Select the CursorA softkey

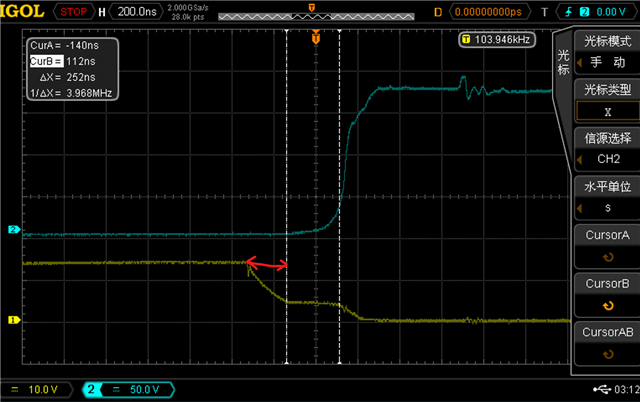pos(607,246)
